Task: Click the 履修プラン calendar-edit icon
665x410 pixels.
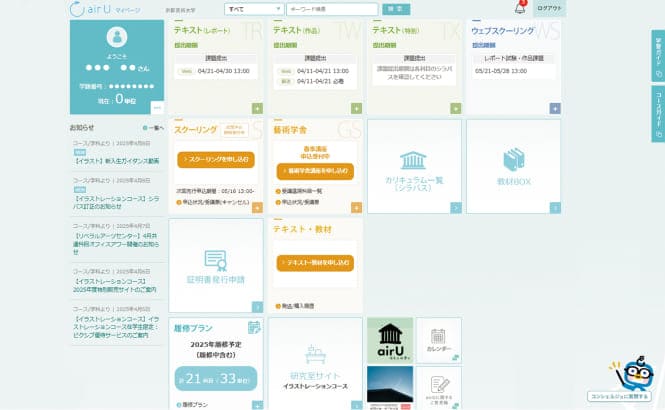Action: tap(254, 327)
